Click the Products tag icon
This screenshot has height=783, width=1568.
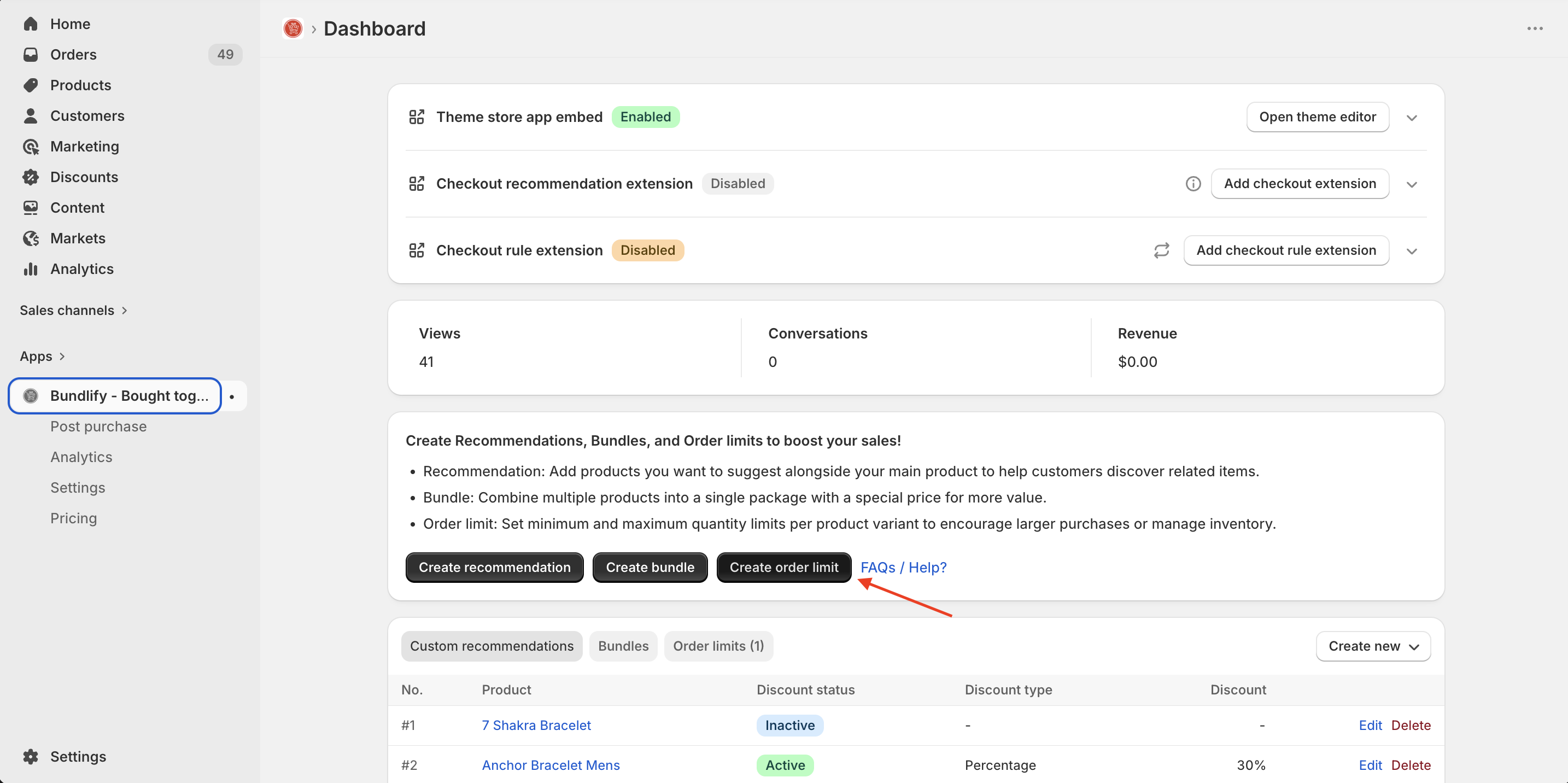pos(31,85)
